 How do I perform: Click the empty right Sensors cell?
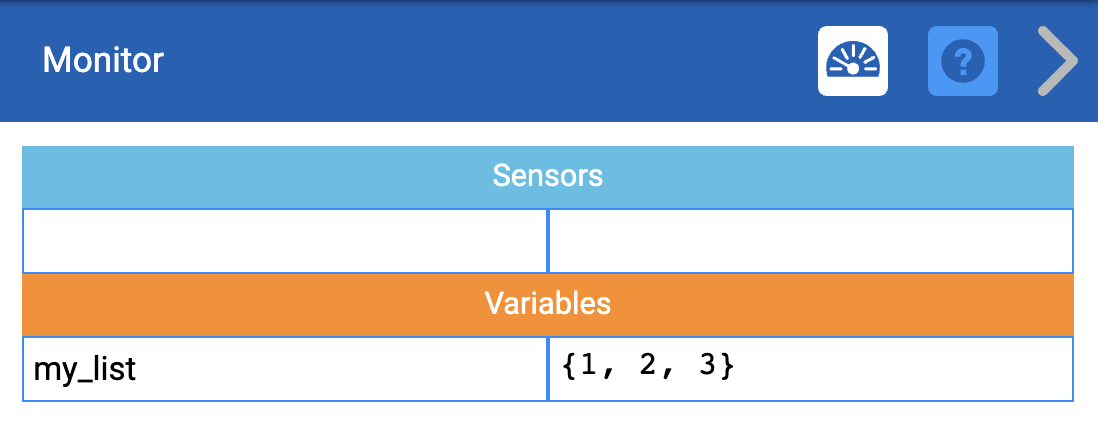click(x=810, y=241)
